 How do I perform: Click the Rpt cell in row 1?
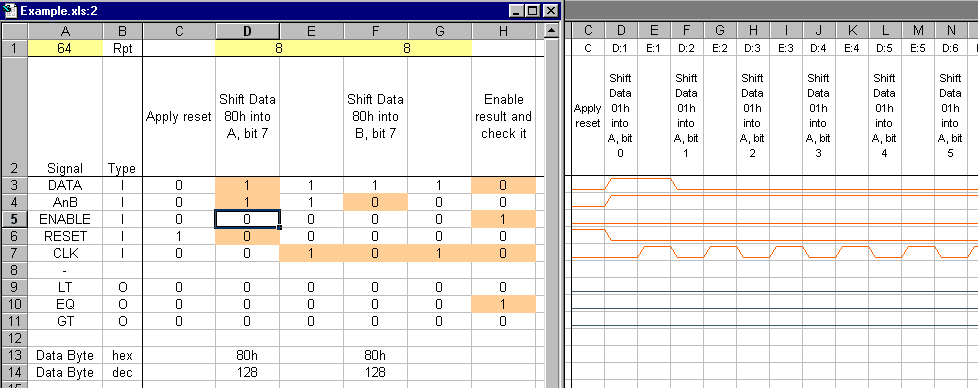tap(122, 48)
